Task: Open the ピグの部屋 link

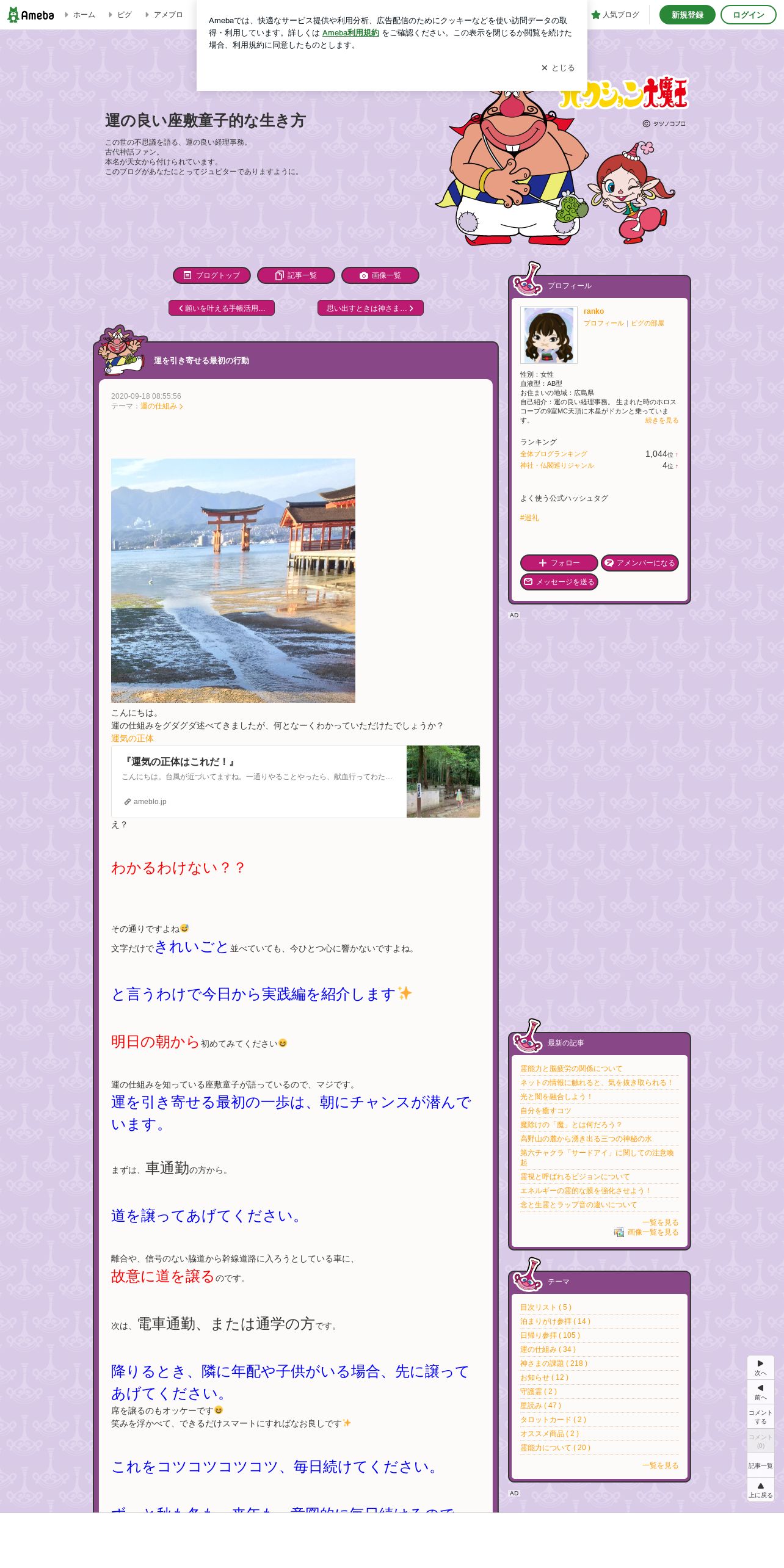Action: pyautogui.click(x=647, y=324)
